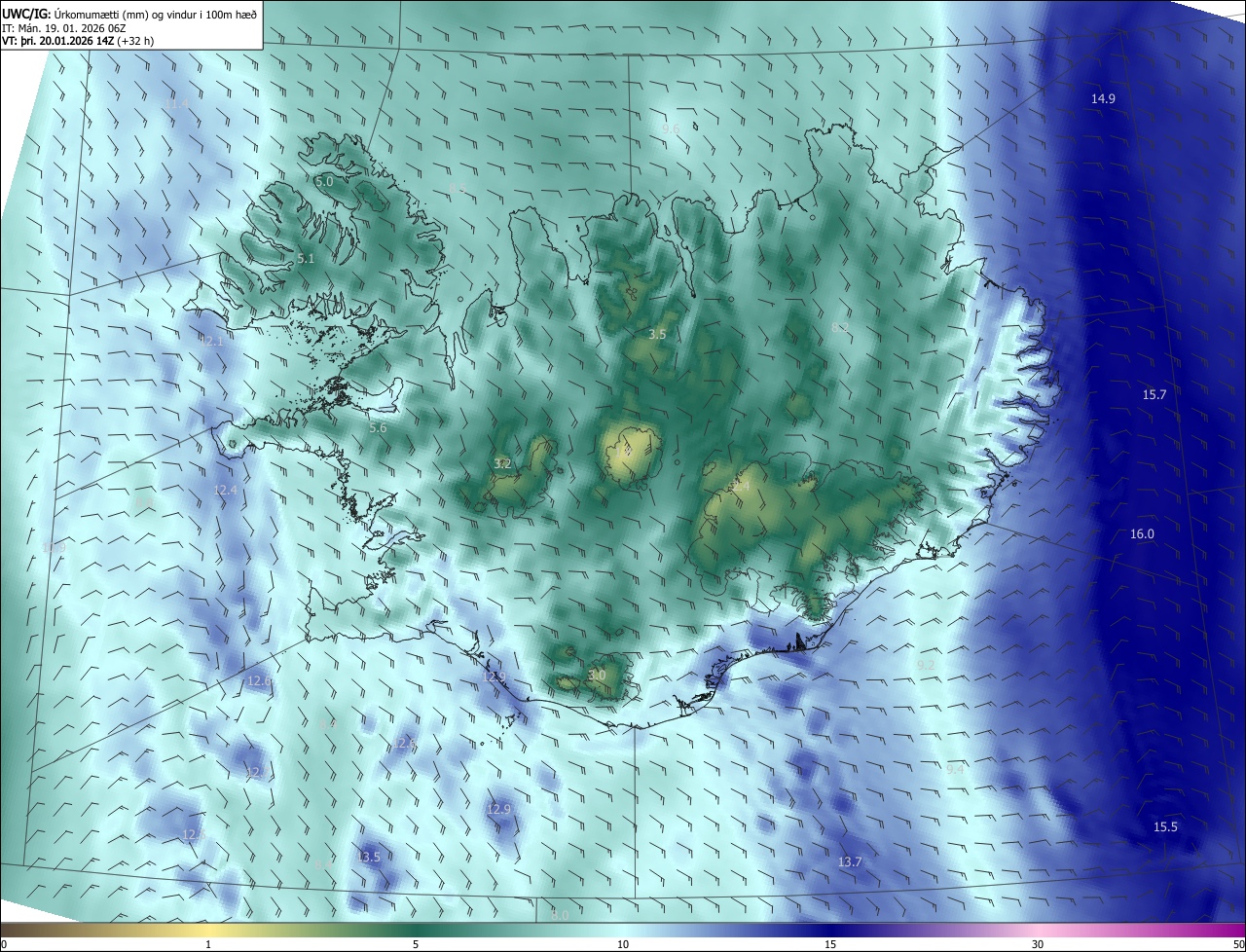Click the "VT: þri. 20.01.2026 14Z (+32 h)" line
This screenshot has width=1246, height=952.
78,41
